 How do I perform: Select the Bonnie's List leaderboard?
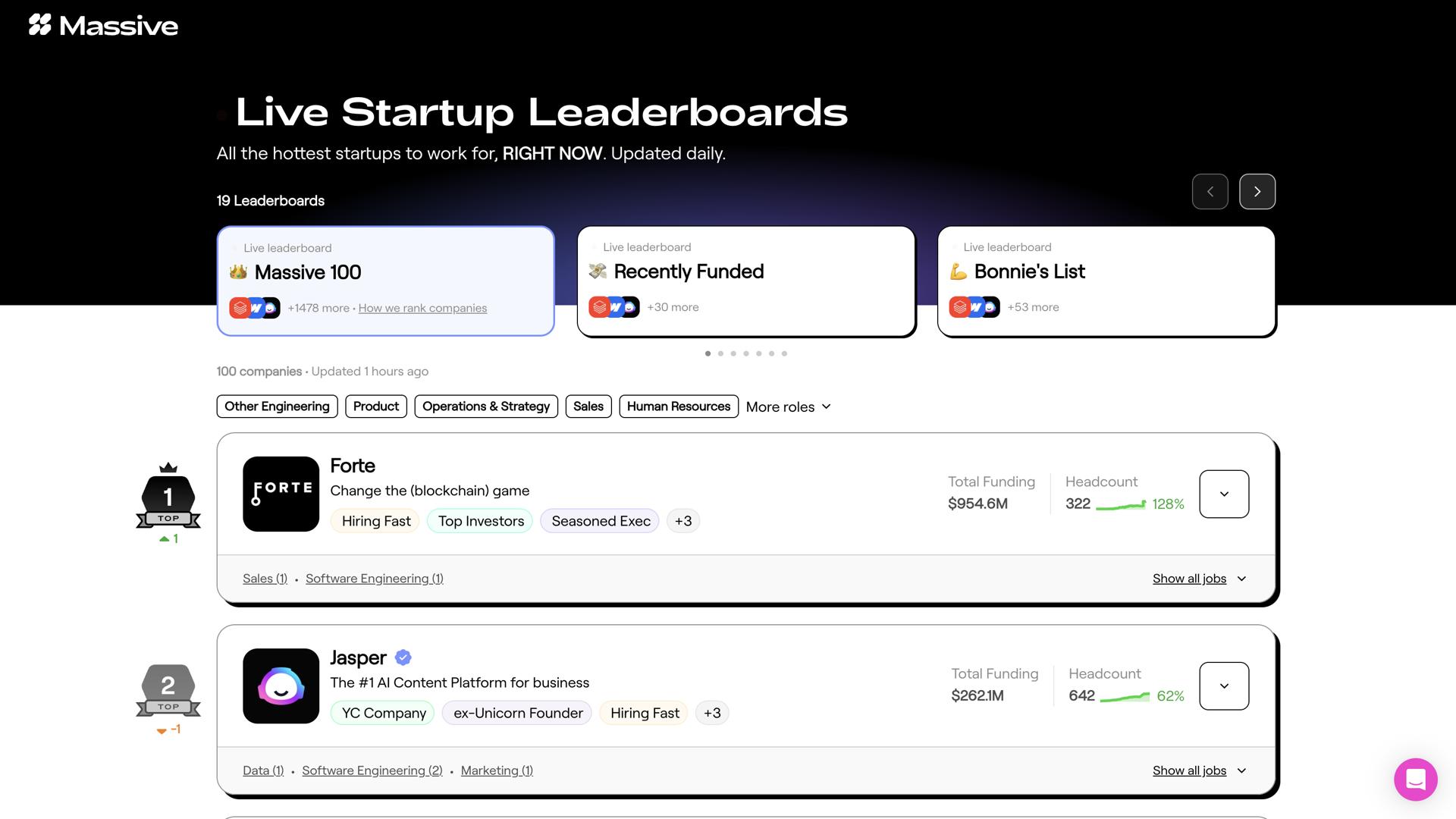pos(1106,281)
